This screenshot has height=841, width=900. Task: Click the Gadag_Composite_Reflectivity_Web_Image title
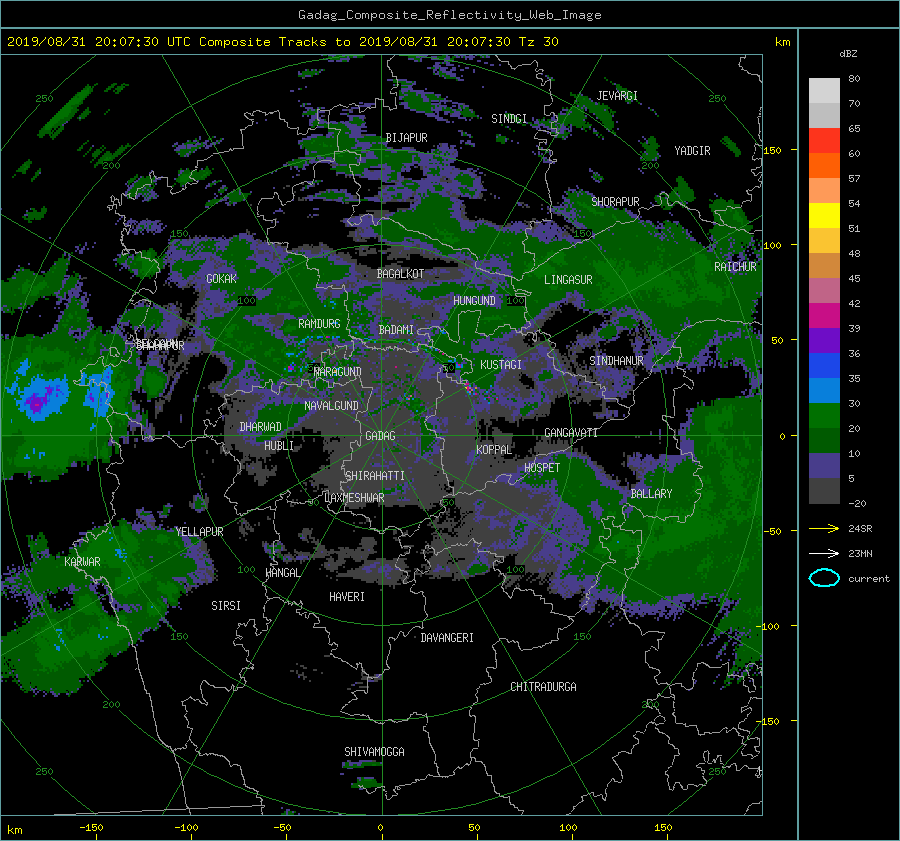coord(449,15)
